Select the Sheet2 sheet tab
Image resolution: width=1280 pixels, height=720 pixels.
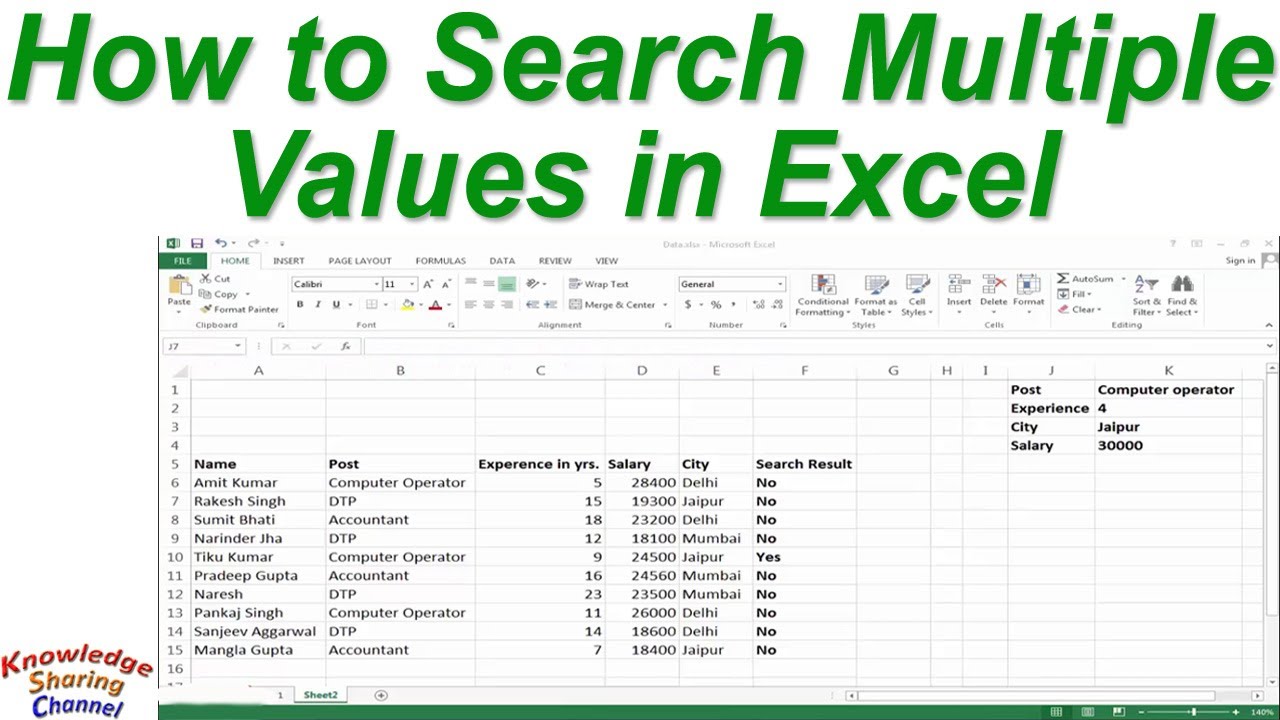pyautogui.click(x=321, y=694)
